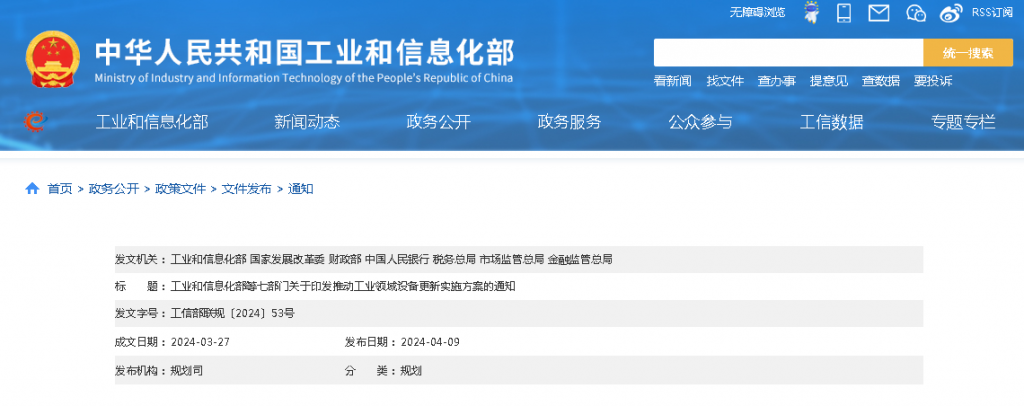
Task: Go to 政务公开 in breadcrumb
Action: [114, 189]
